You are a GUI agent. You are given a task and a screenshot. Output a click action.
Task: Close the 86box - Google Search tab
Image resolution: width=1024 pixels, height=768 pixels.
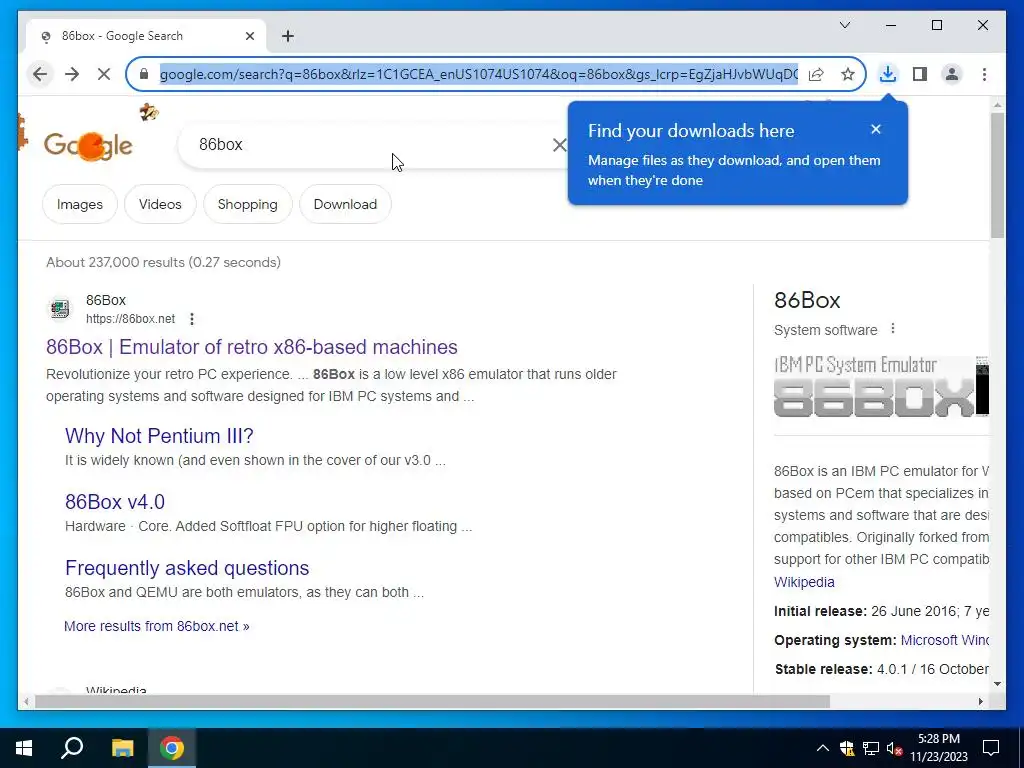[249, 36]
